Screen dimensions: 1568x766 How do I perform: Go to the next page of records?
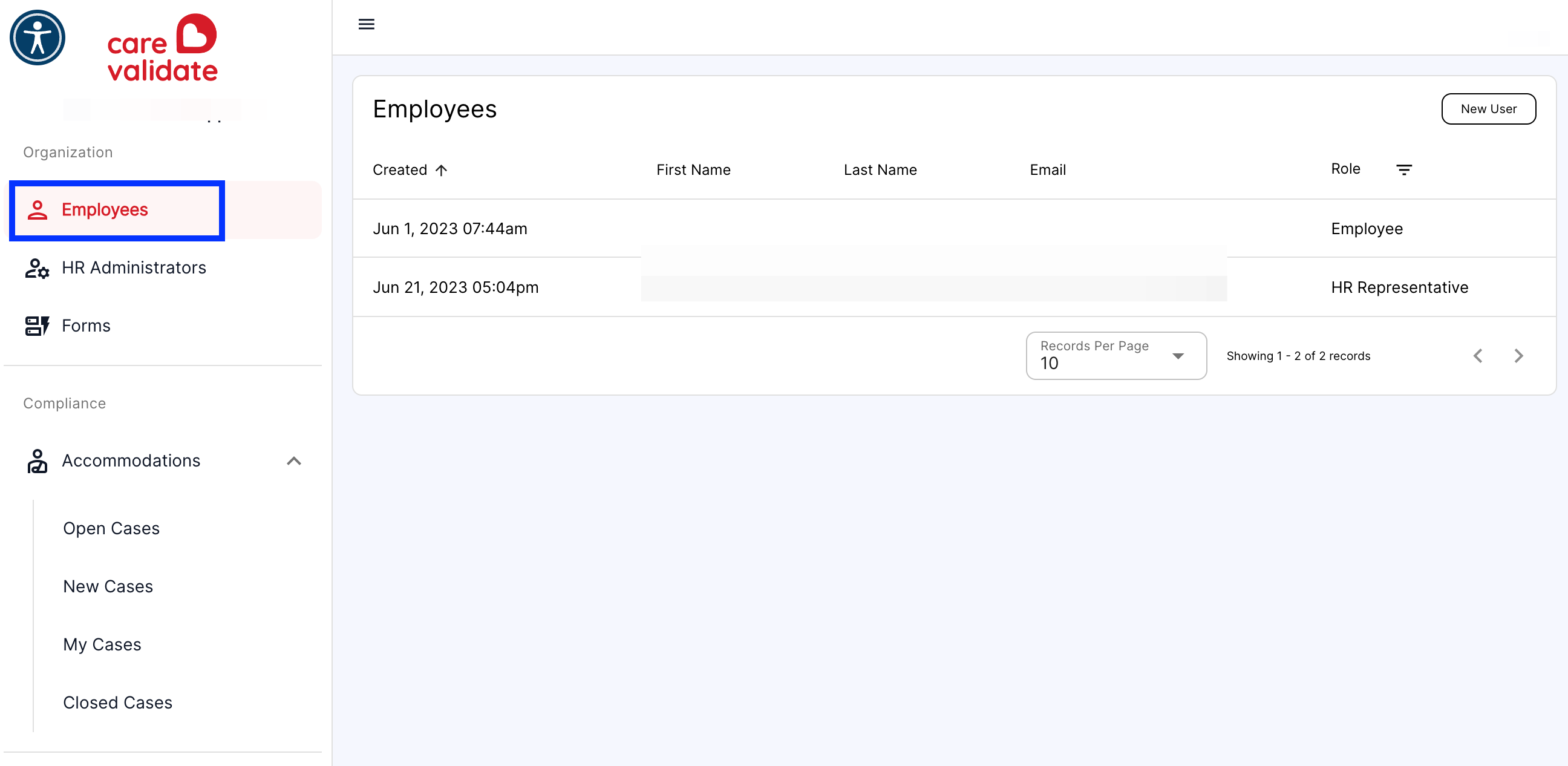click(1518, 356)
